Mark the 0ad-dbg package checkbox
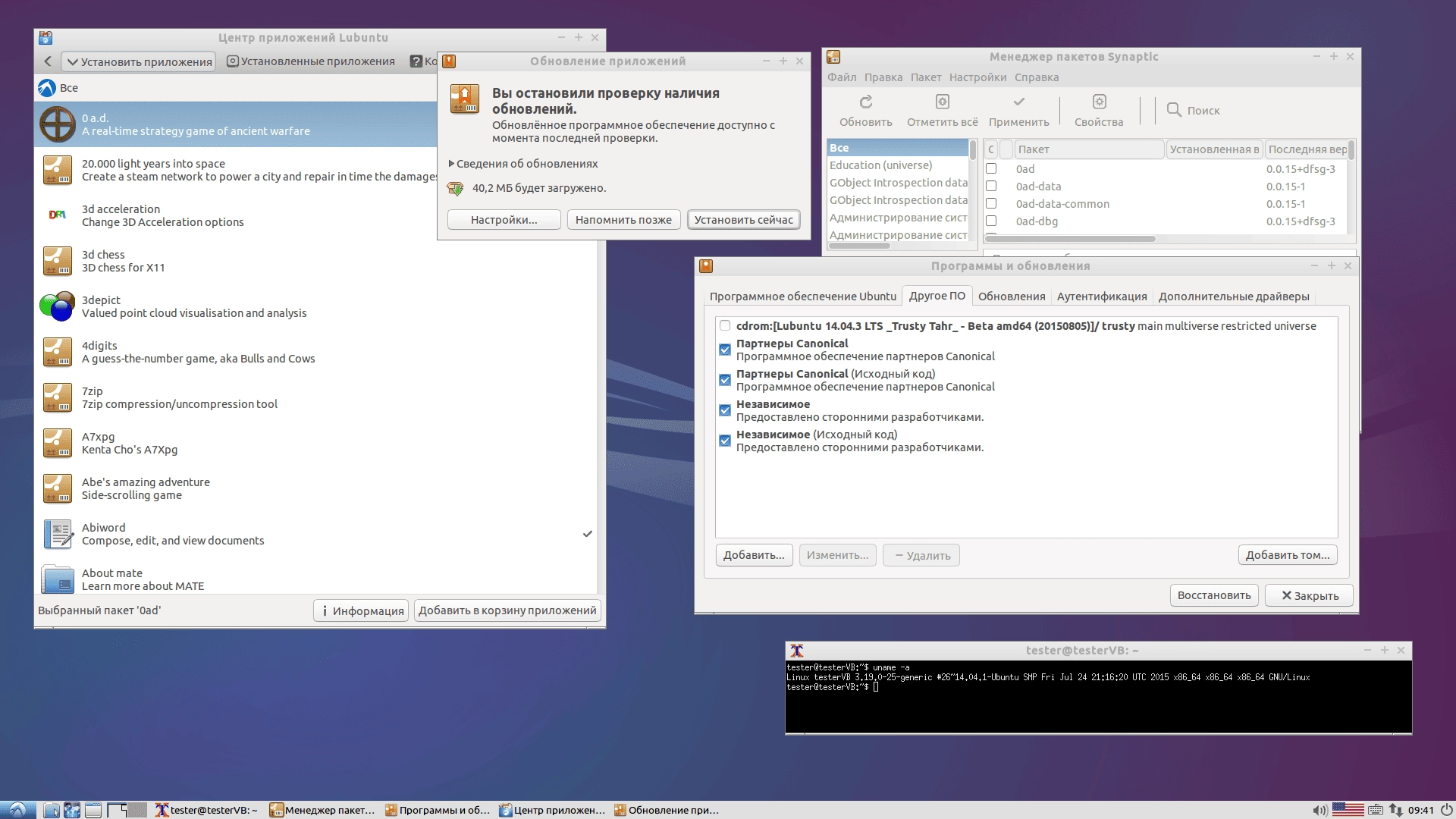Screen dimensions: 1456x819 991,221
